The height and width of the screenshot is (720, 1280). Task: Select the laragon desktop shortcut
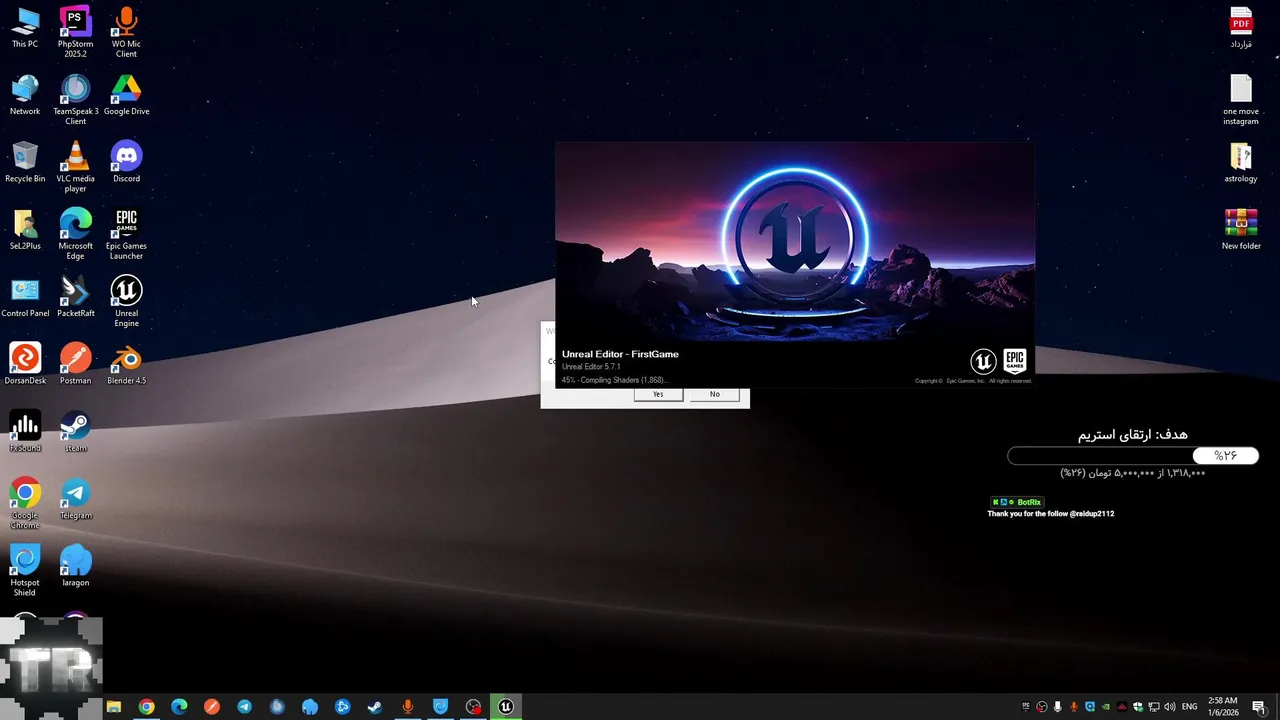pyautogui.click(x=75, y=566)
